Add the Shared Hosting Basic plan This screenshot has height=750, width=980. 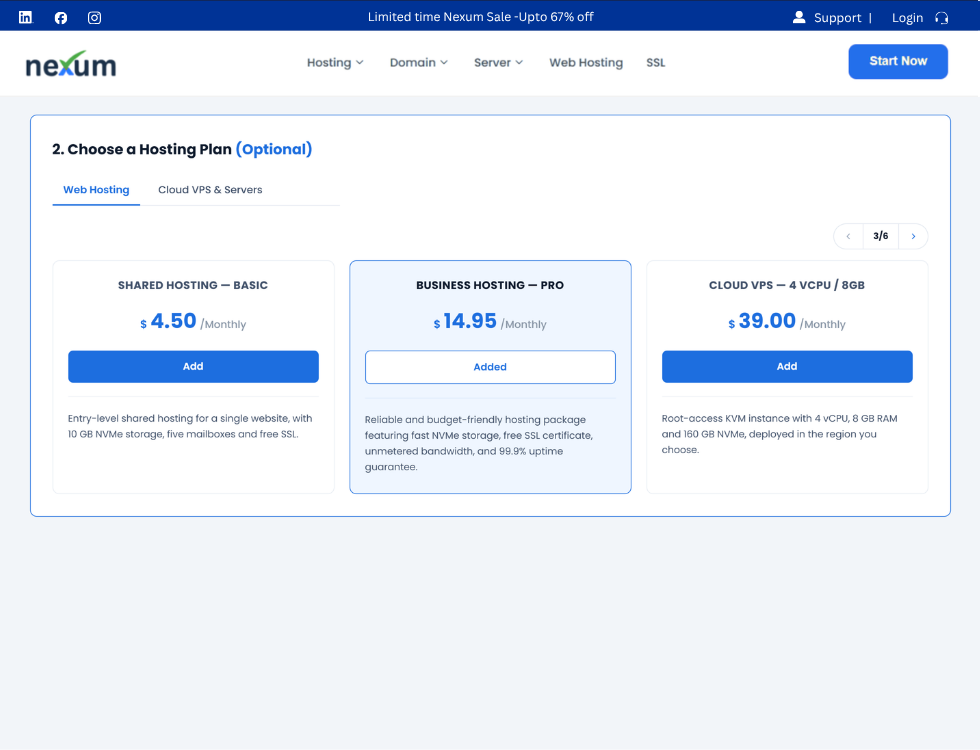[x=193, y=366]
